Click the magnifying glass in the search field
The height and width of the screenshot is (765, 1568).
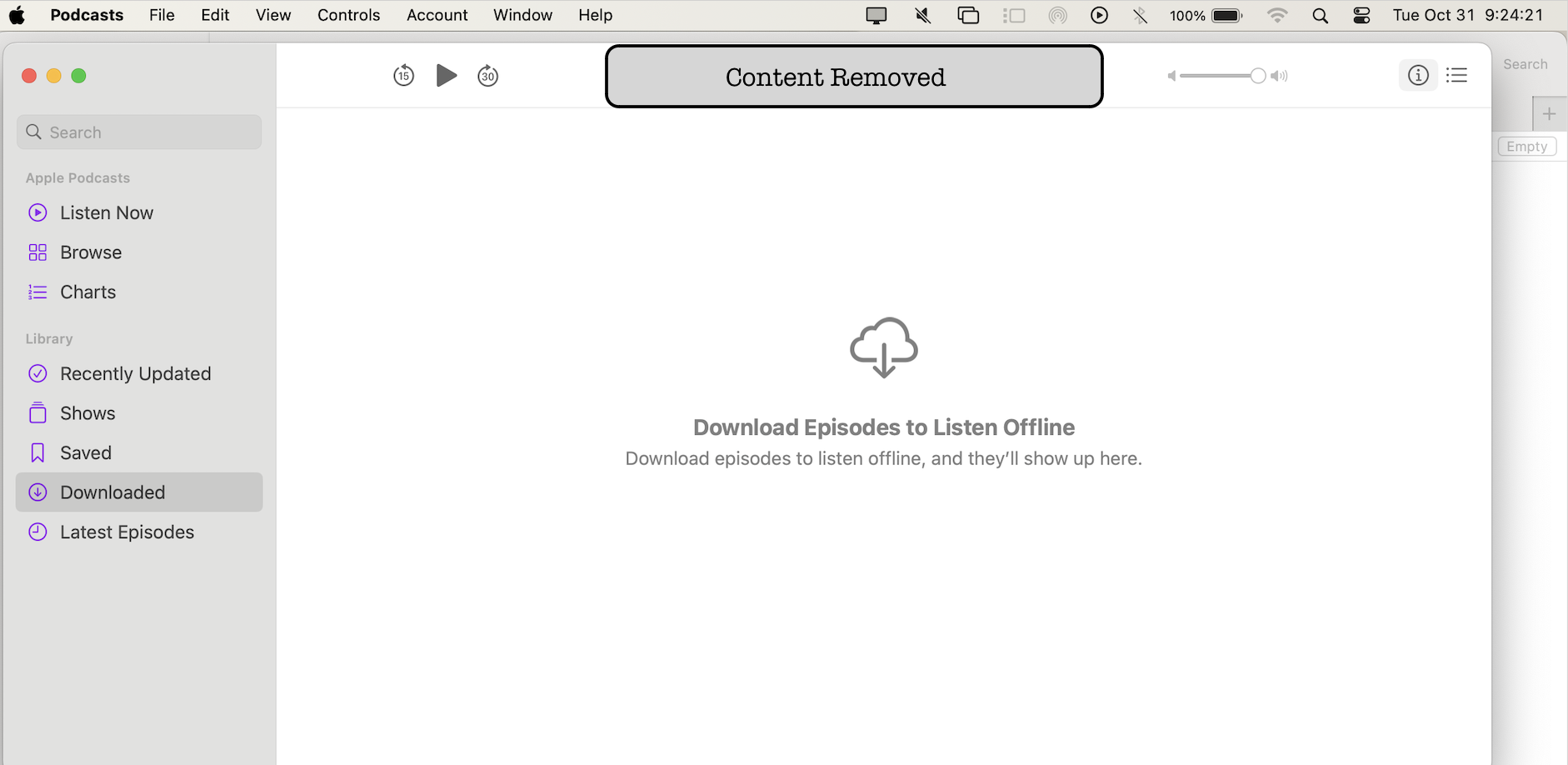tap(33, 132)
